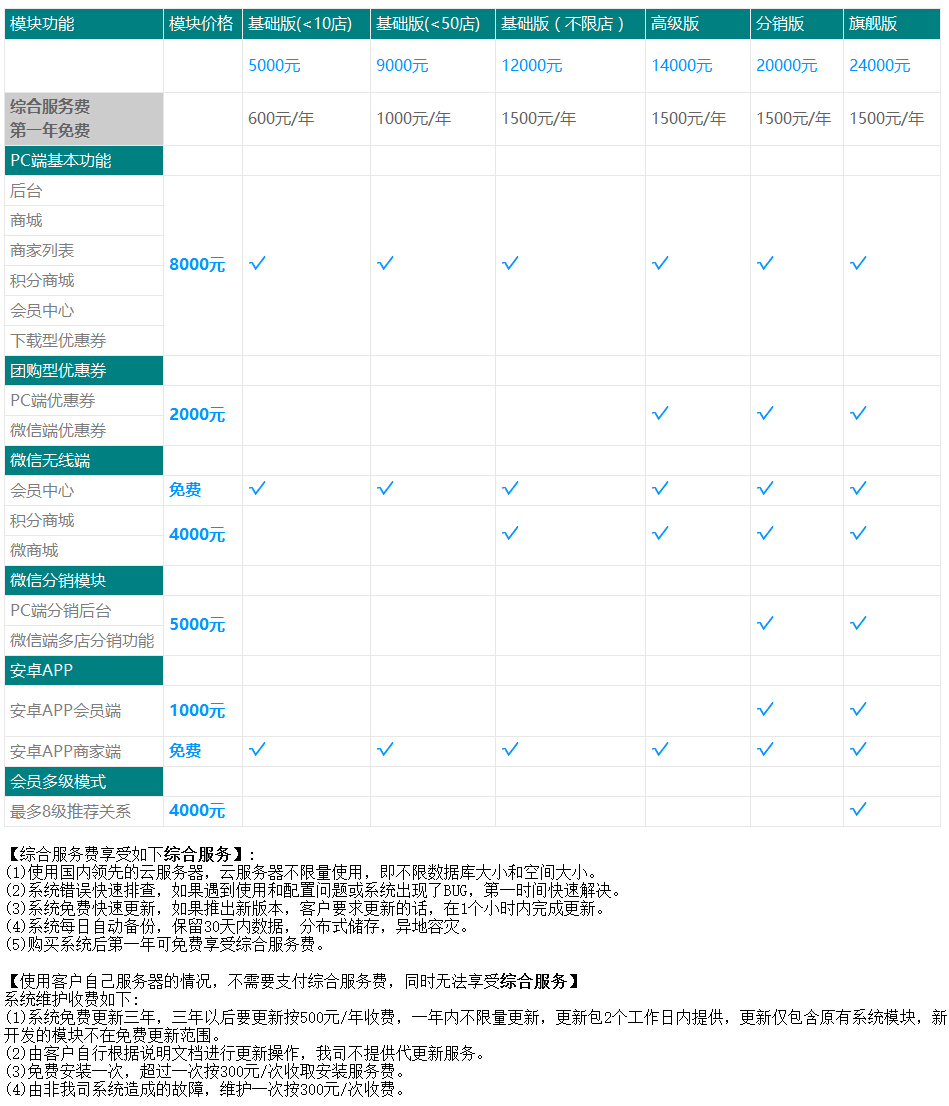949x1106 pixels.
Task: Click checkmark for 微信 会员中心 row under 旗舰版
Action: pyautogui.click(x=858, y=488)
